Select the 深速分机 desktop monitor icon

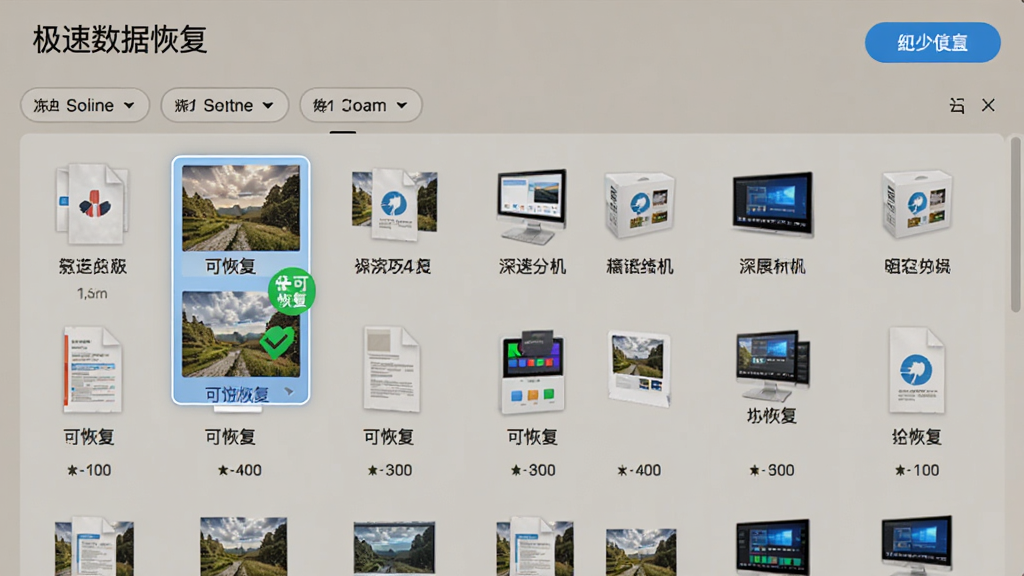(x=532, y=205)
